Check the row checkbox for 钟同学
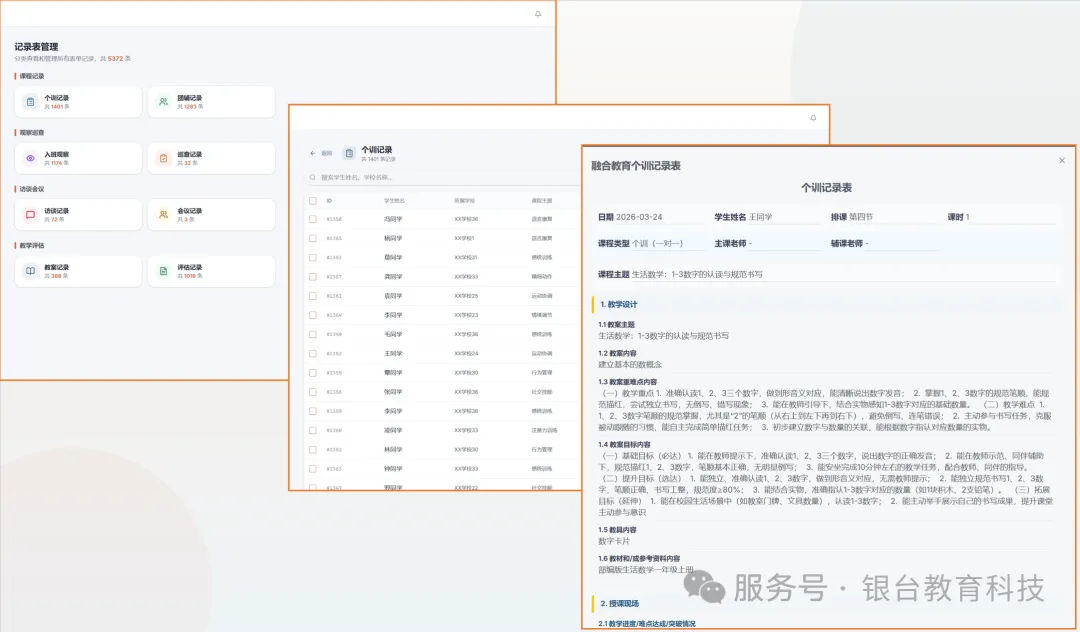Screen dimensions: 1080x632 (x=313, y=469)
